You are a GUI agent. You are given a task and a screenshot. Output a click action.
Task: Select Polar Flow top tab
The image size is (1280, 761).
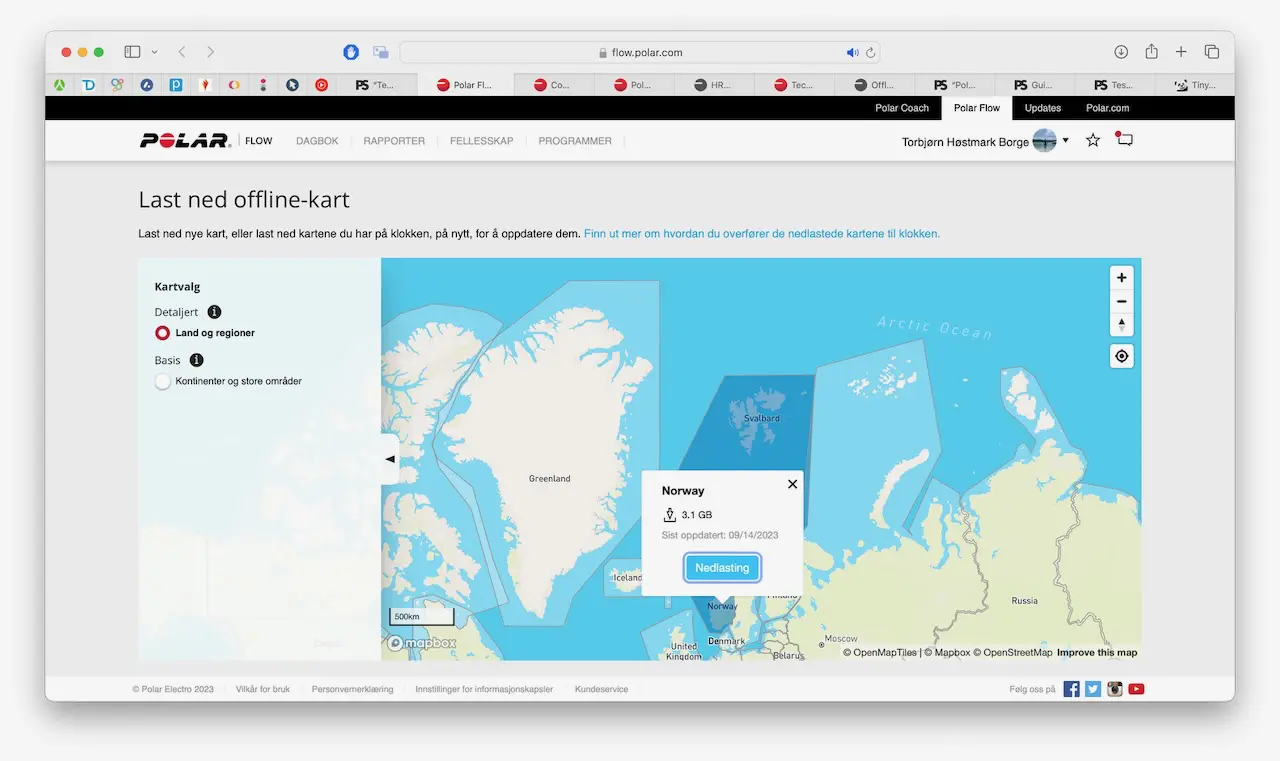[977, 108]
